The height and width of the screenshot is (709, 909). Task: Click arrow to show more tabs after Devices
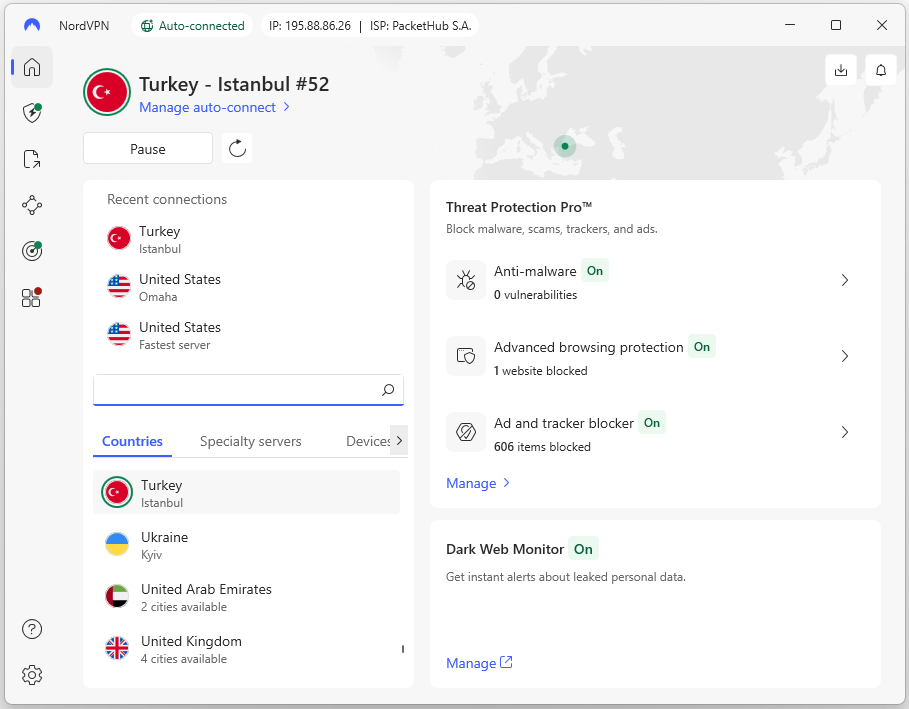(x=399, y=440)
